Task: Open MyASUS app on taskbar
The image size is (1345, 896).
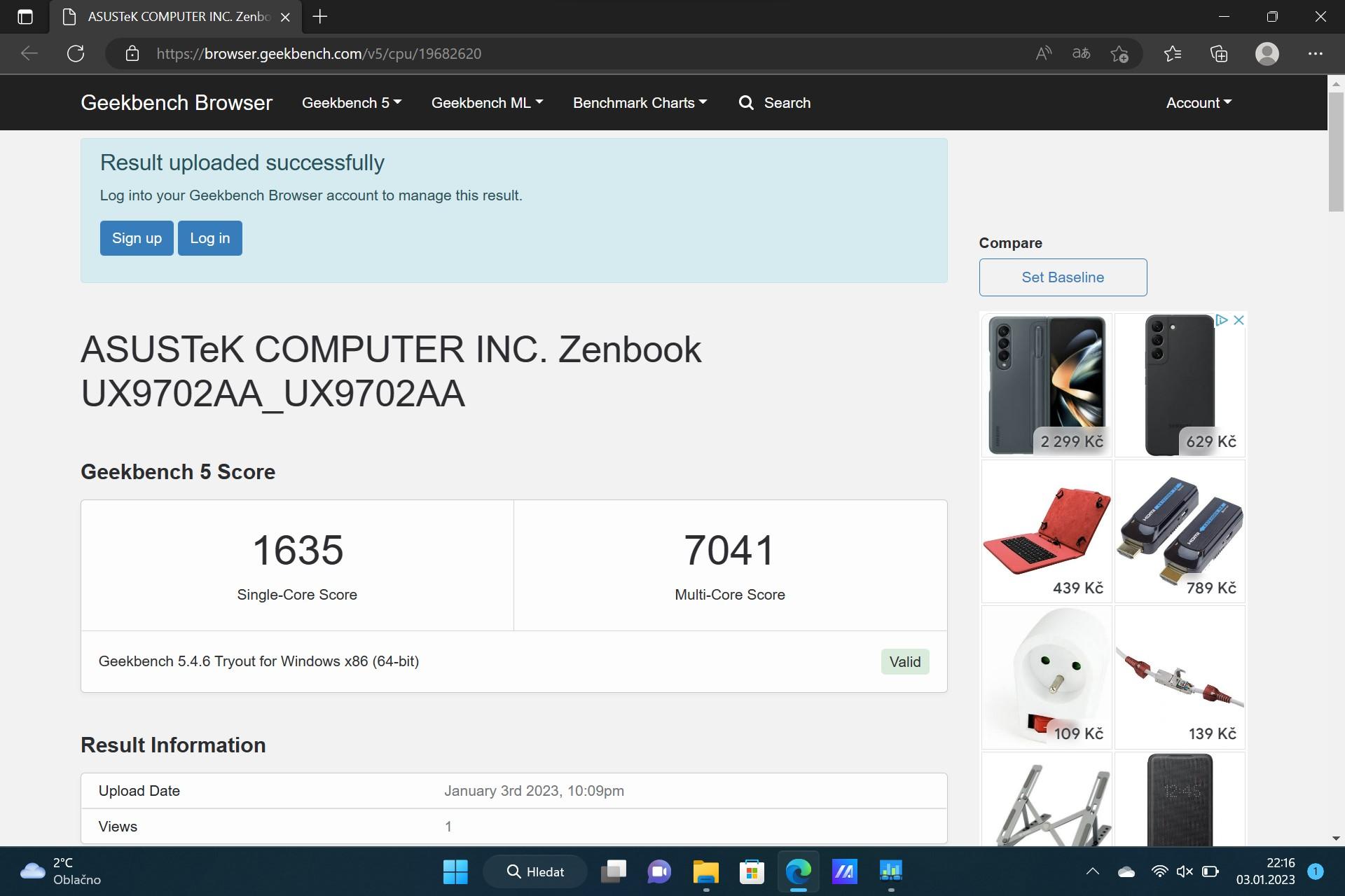Action: pos(844,871)
